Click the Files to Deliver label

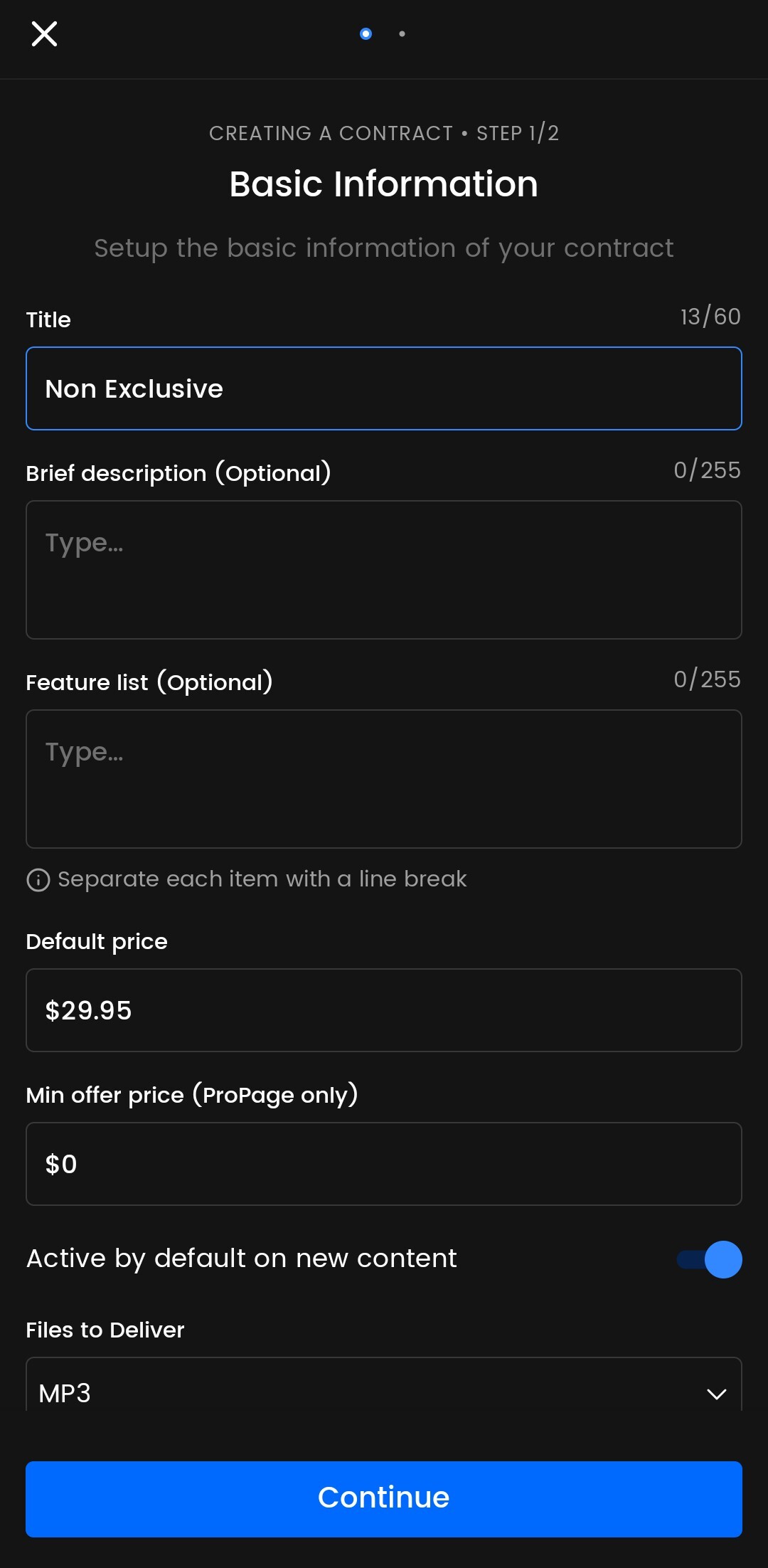[105, 1330]
